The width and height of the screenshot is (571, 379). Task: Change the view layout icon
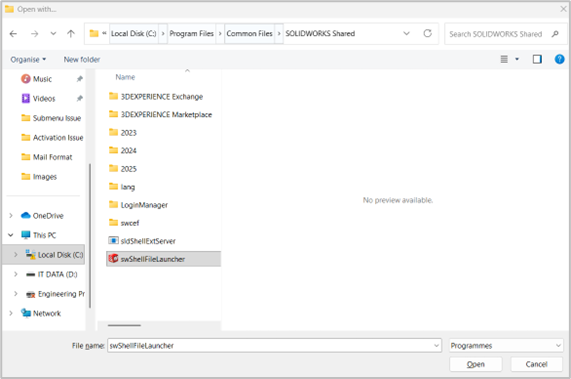pyautogui.click(x=504, y=59)
